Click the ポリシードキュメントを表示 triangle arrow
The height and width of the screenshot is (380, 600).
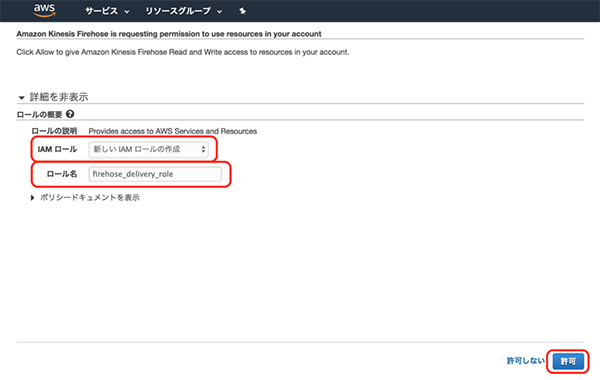pyautogui.click(x=33, y=198)
